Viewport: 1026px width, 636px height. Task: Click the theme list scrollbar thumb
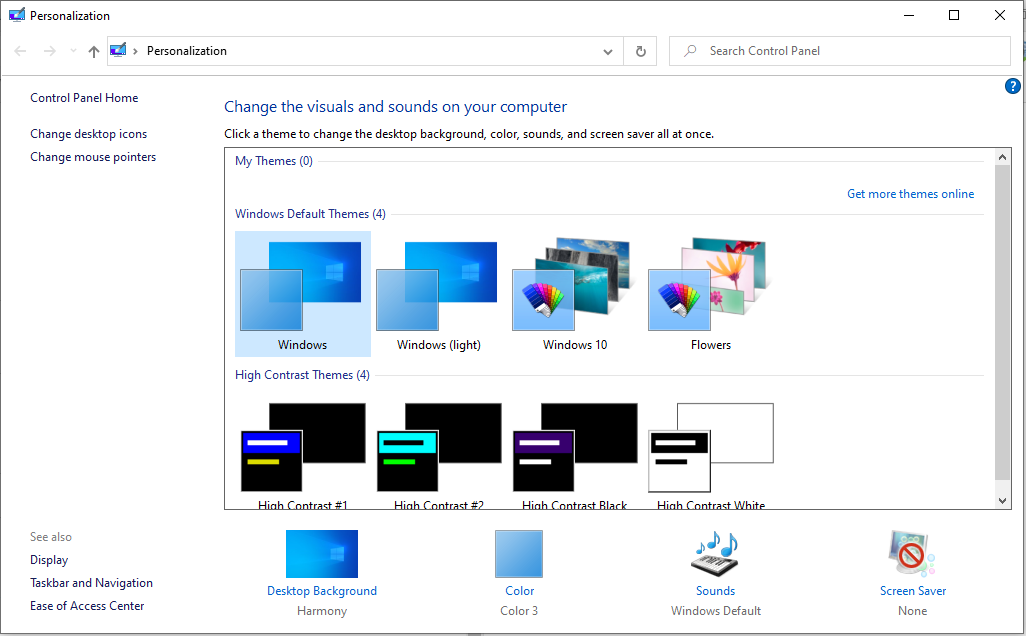click(x=1002, y=322)
